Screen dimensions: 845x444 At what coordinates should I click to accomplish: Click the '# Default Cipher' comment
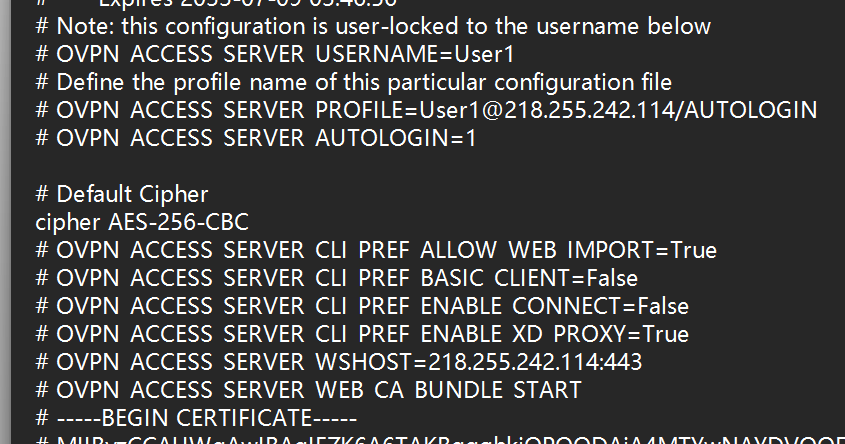click(x=122, y=195)
